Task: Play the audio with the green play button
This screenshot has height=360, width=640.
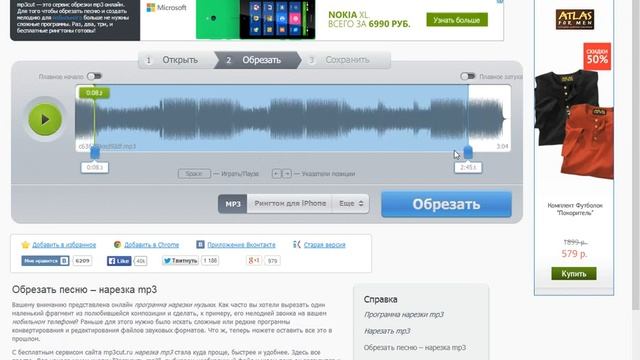Action: coord(45,120)
